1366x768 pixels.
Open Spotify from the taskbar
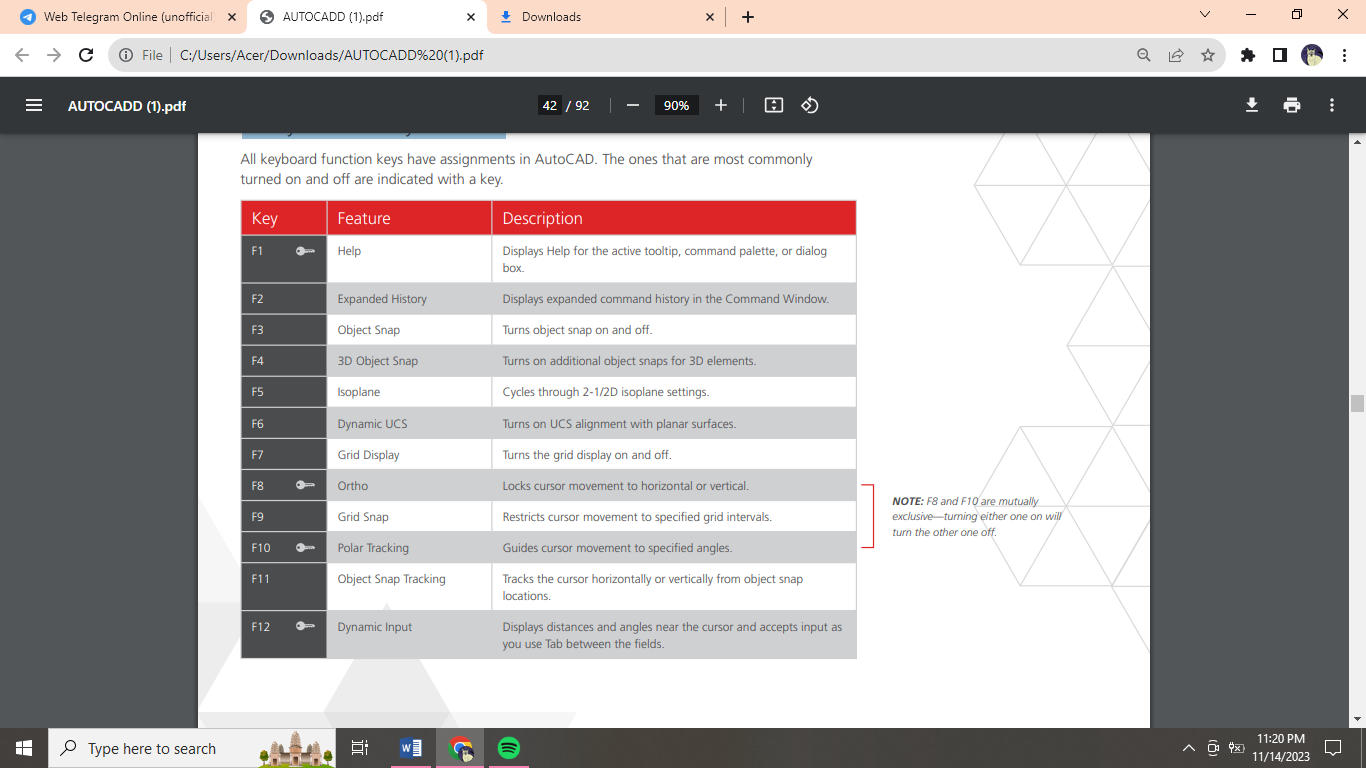coord(508,748)
